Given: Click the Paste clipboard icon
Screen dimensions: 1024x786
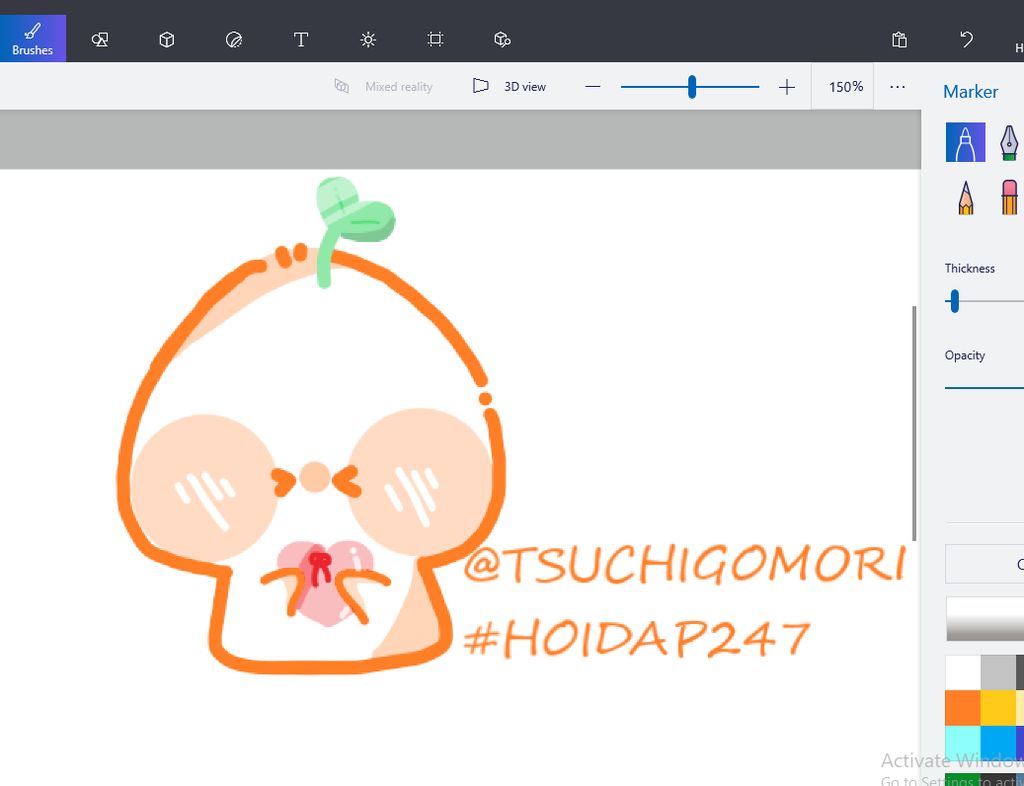Looking at the screenshot, I should 899,39.
